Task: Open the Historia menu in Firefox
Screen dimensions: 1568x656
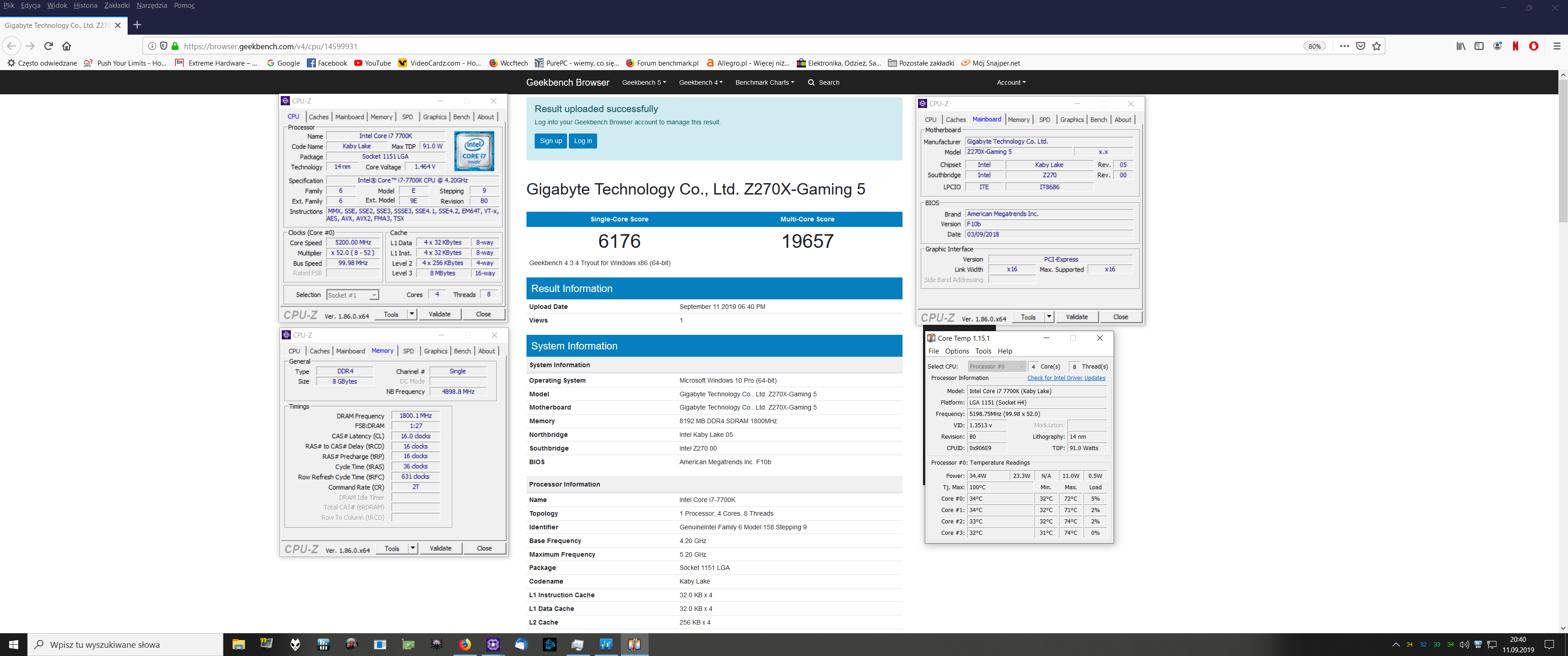Action: (85, 5)
